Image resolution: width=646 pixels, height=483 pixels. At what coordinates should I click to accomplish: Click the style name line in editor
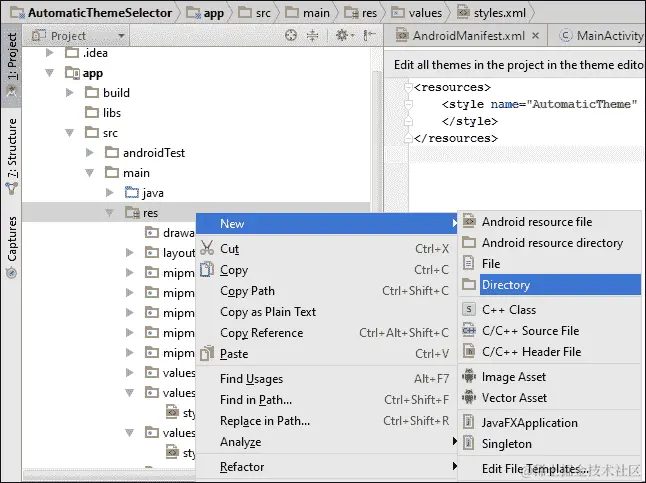[x=539, y=104]
